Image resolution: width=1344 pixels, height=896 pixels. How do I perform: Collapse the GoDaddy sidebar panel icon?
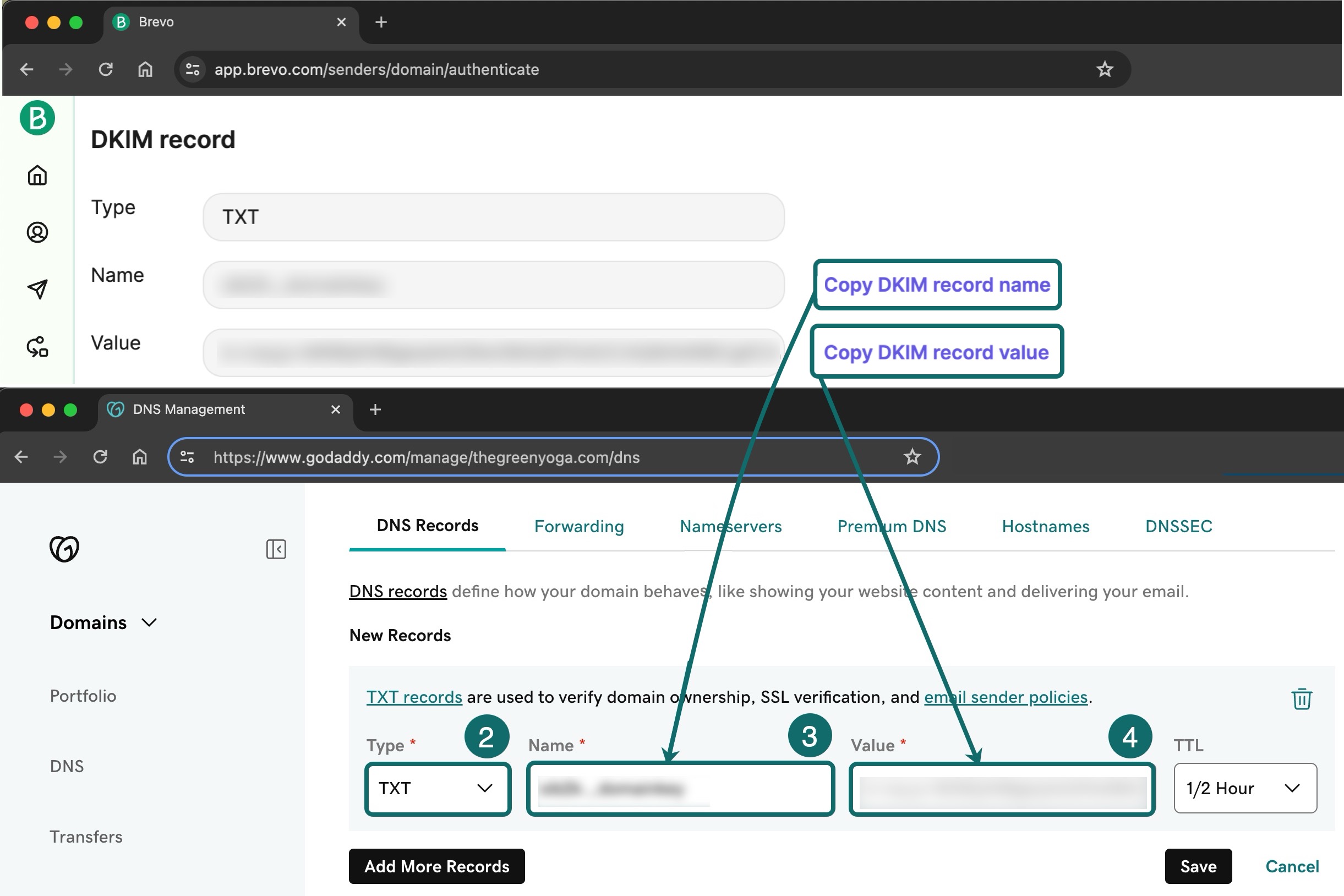pyautogui.click(x=276, y=549)
